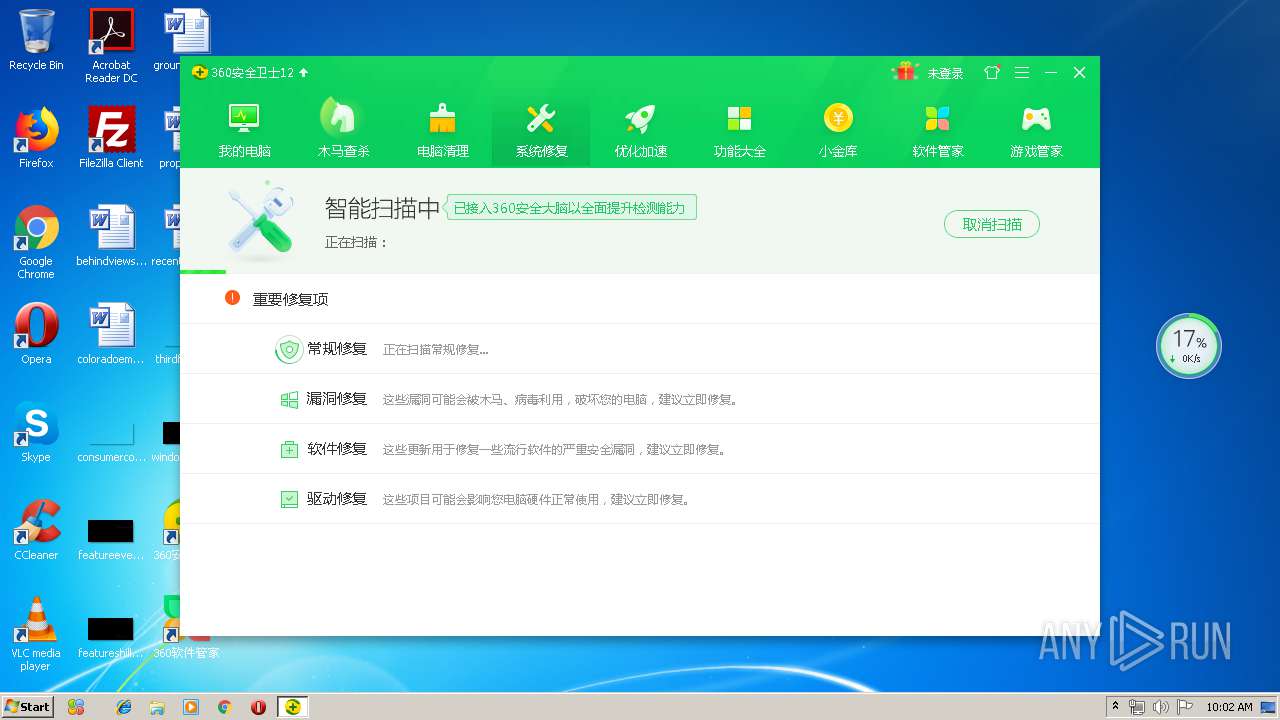Screen dimensions: 1280x720
Task: Open 游戏管家 game manager tab
Action: click(1036, 129)
